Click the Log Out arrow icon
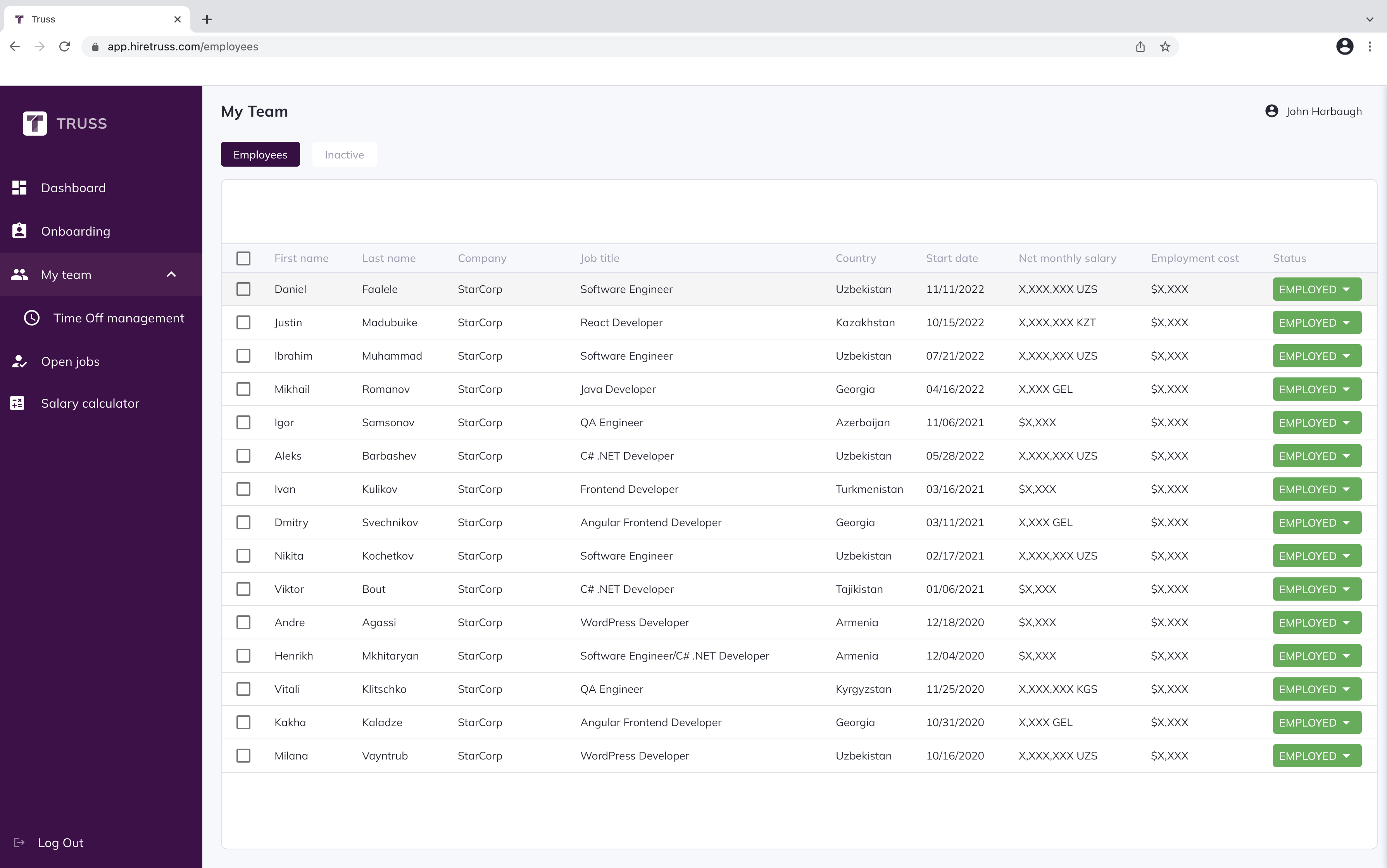 [19, 842]
